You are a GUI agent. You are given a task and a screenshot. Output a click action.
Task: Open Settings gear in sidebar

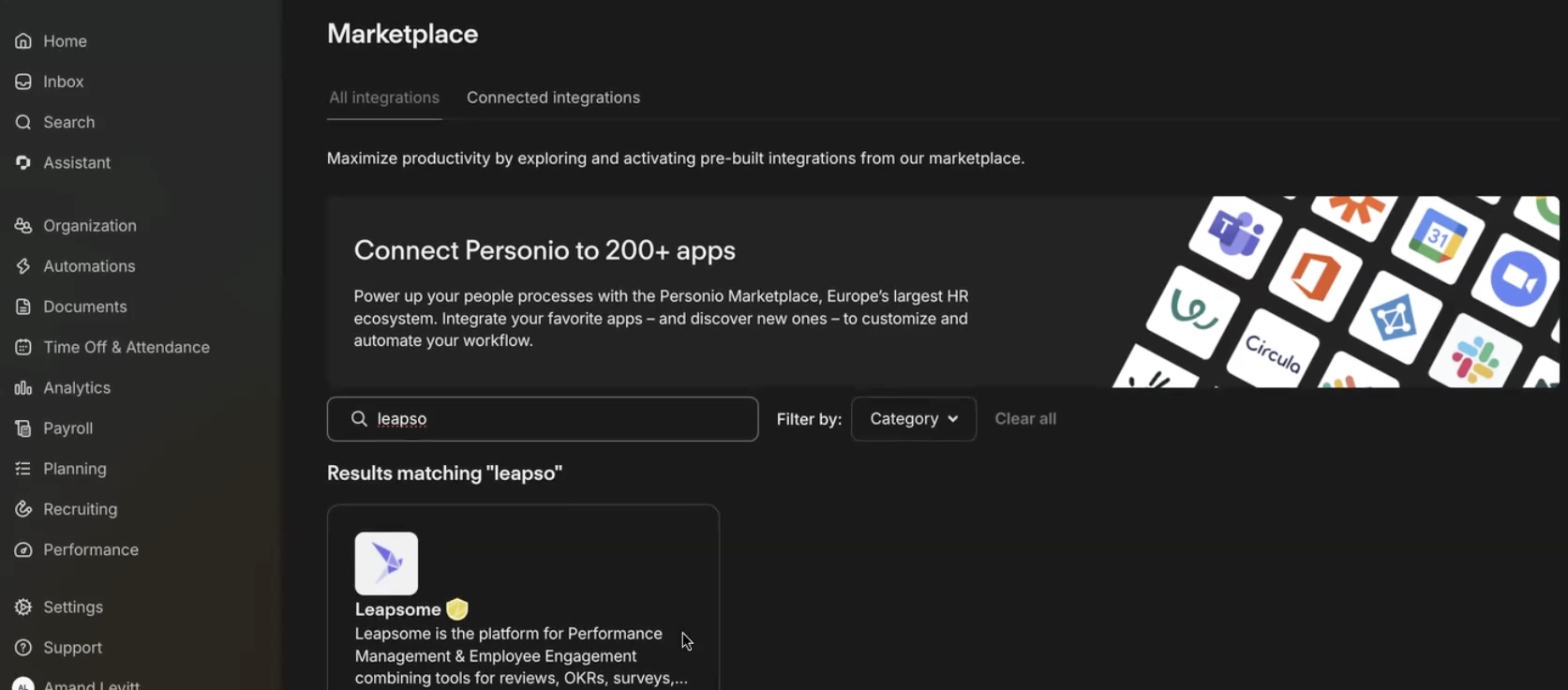tap(23, 607)
